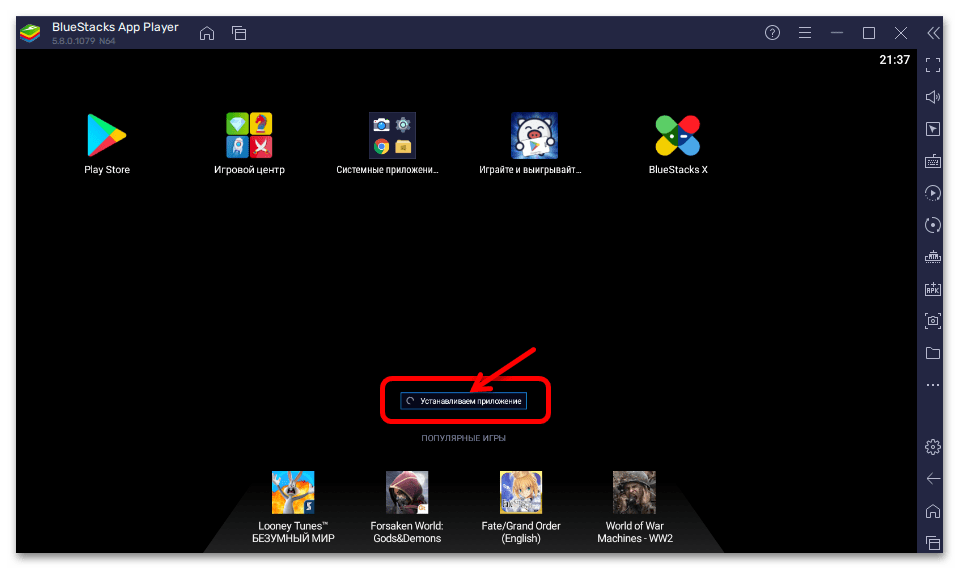
Task: Open settings with the gear icon
Action: click(x=933, y=447)
